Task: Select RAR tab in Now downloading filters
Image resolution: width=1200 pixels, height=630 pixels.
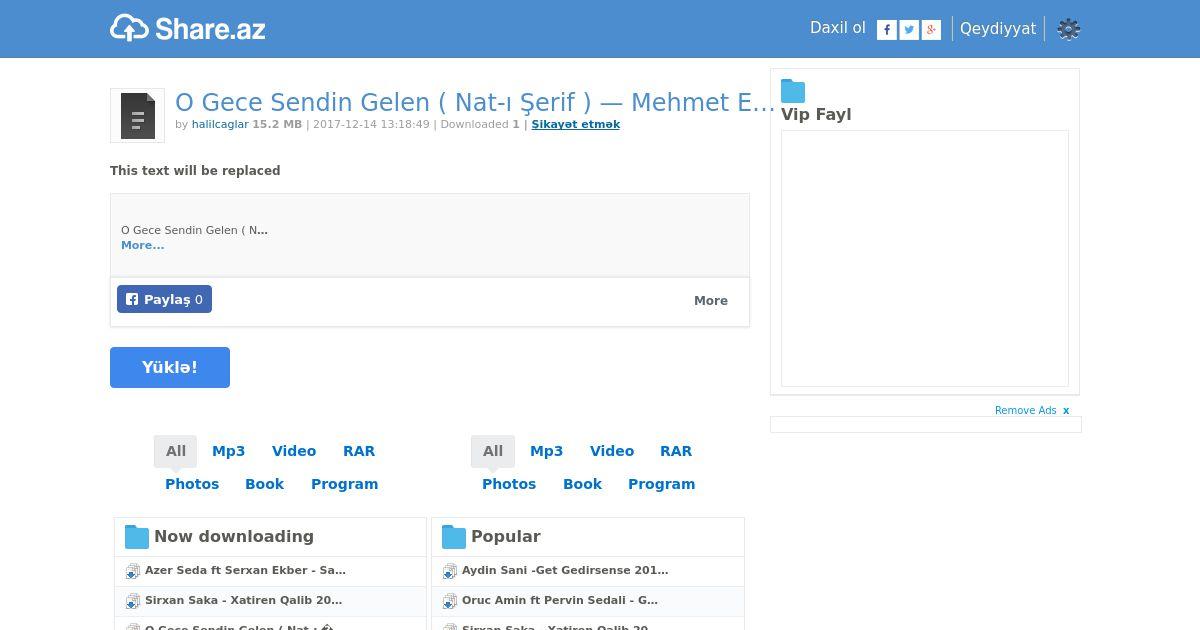Action: tap(359, 451)
